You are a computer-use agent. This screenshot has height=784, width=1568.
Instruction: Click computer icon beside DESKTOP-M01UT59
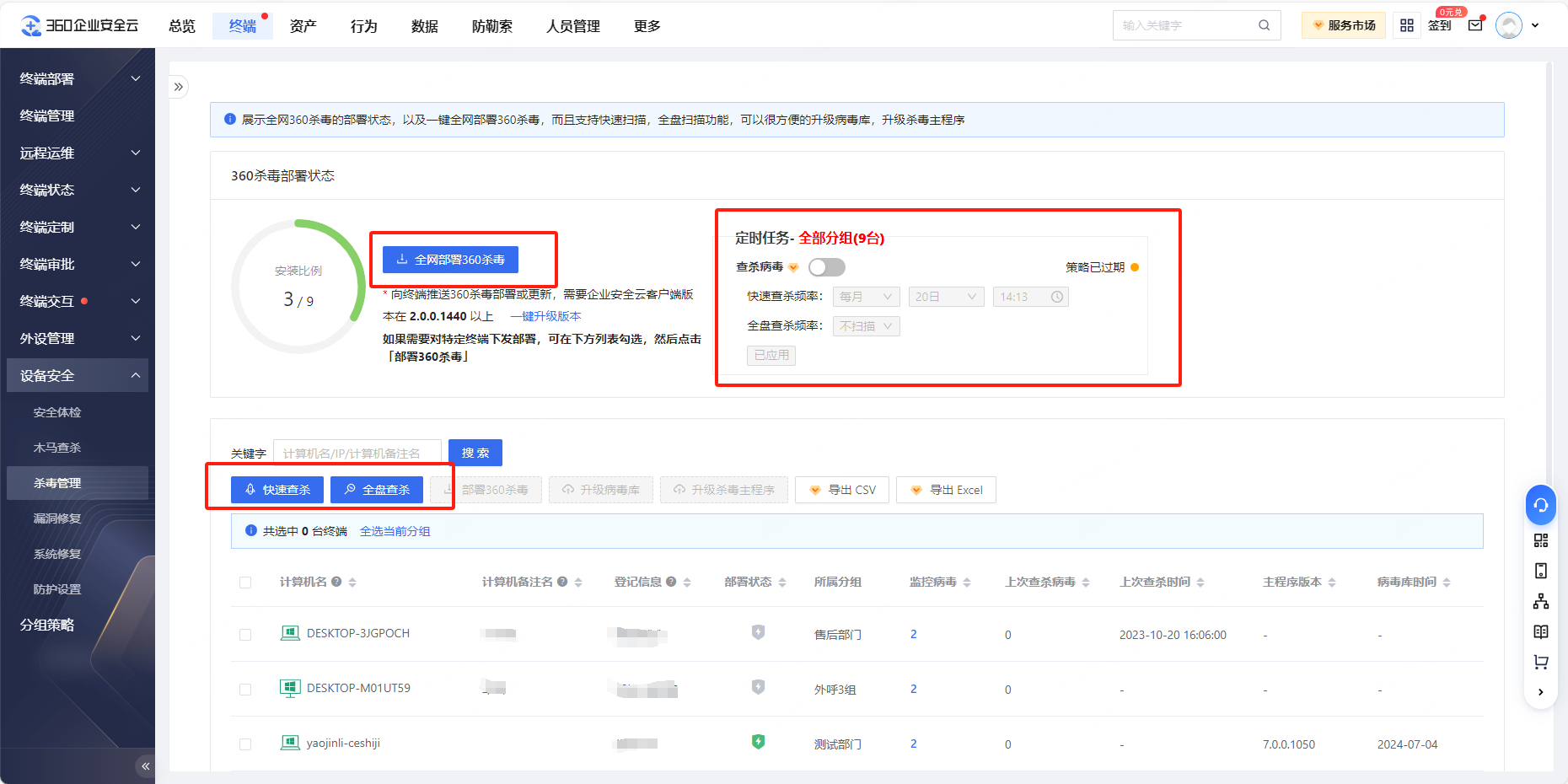290,688
